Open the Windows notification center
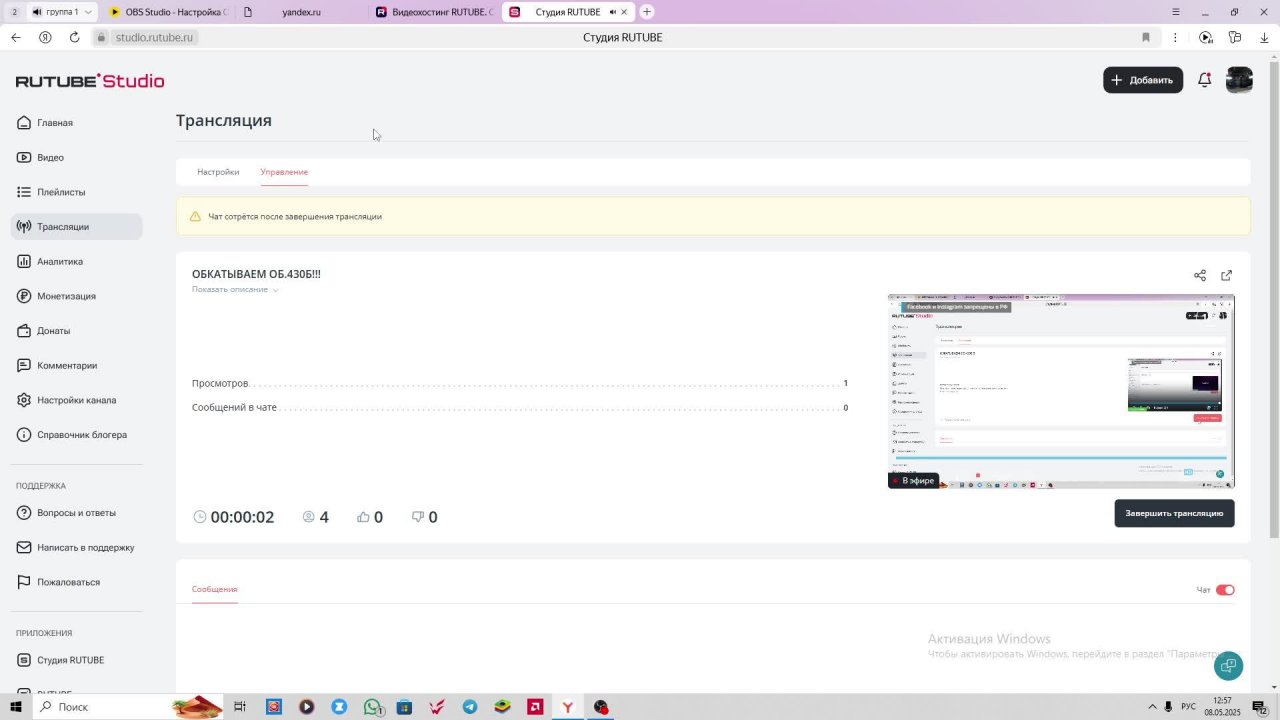The height and width of the screenshot is (720, 1280). pyautogui.click(x=1261, y=707)
